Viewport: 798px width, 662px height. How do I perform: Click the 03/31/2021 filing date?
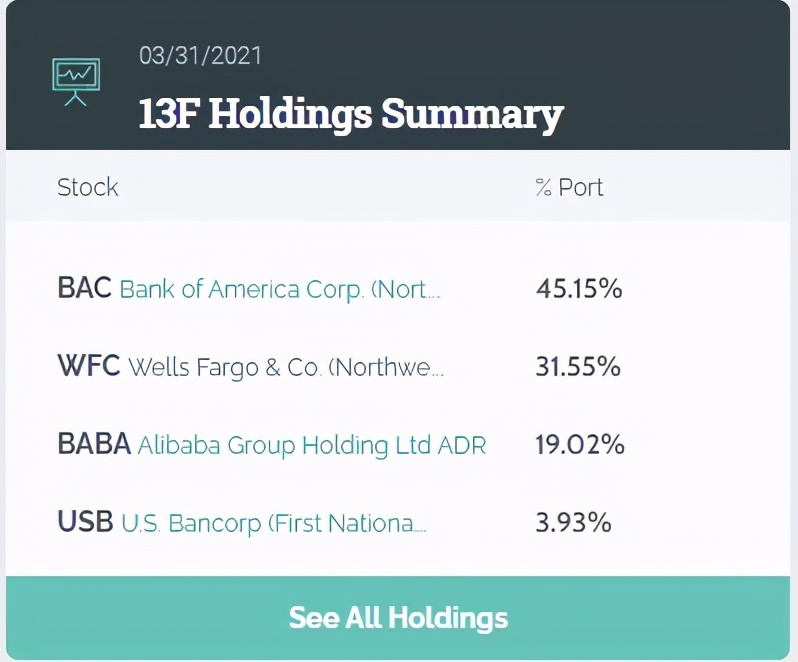(x=200, y=55)
